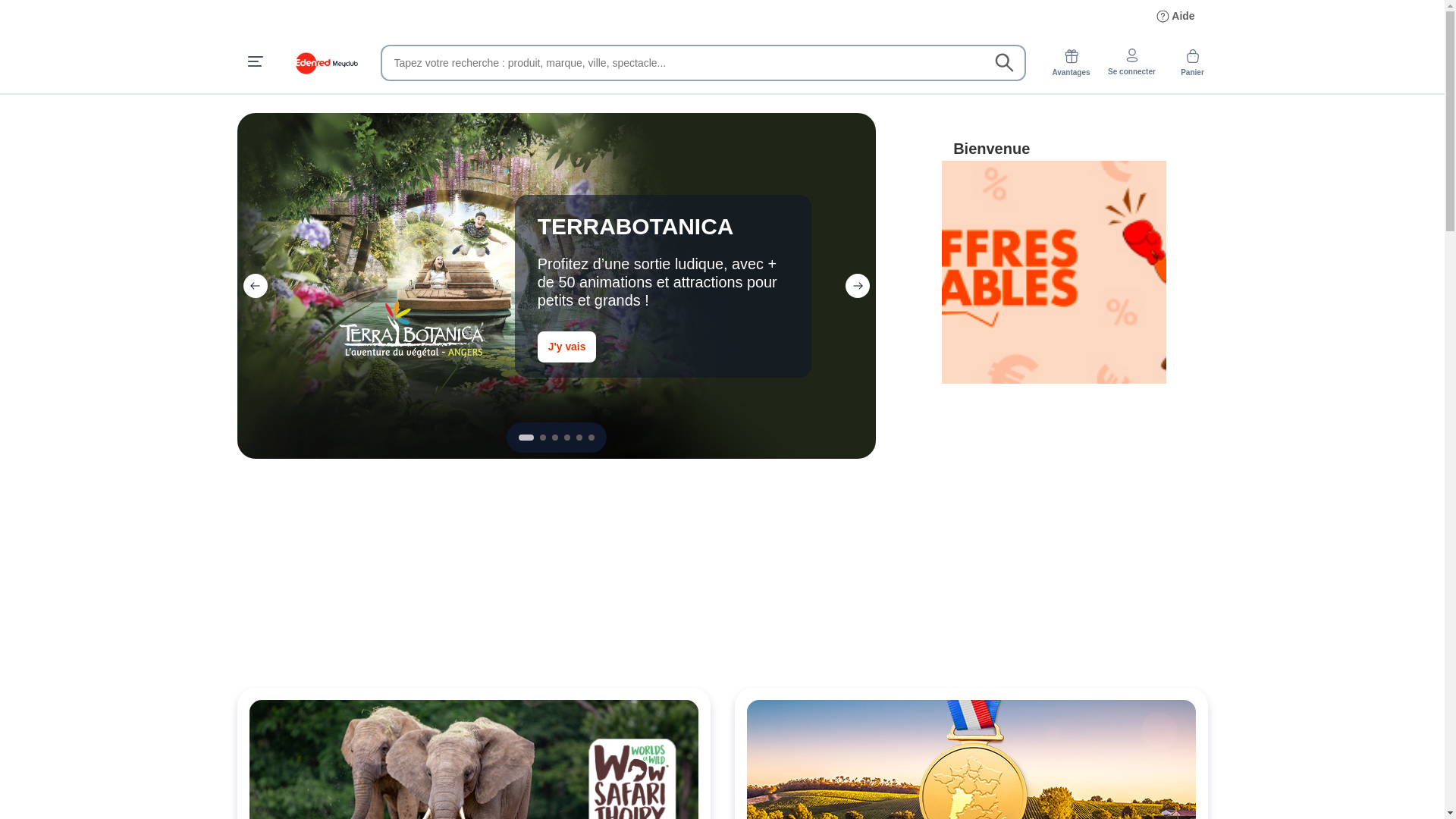This screenshot has height=819, width=1456.
Task: Click the search magnifier icon
Action: pos(1004,63)
